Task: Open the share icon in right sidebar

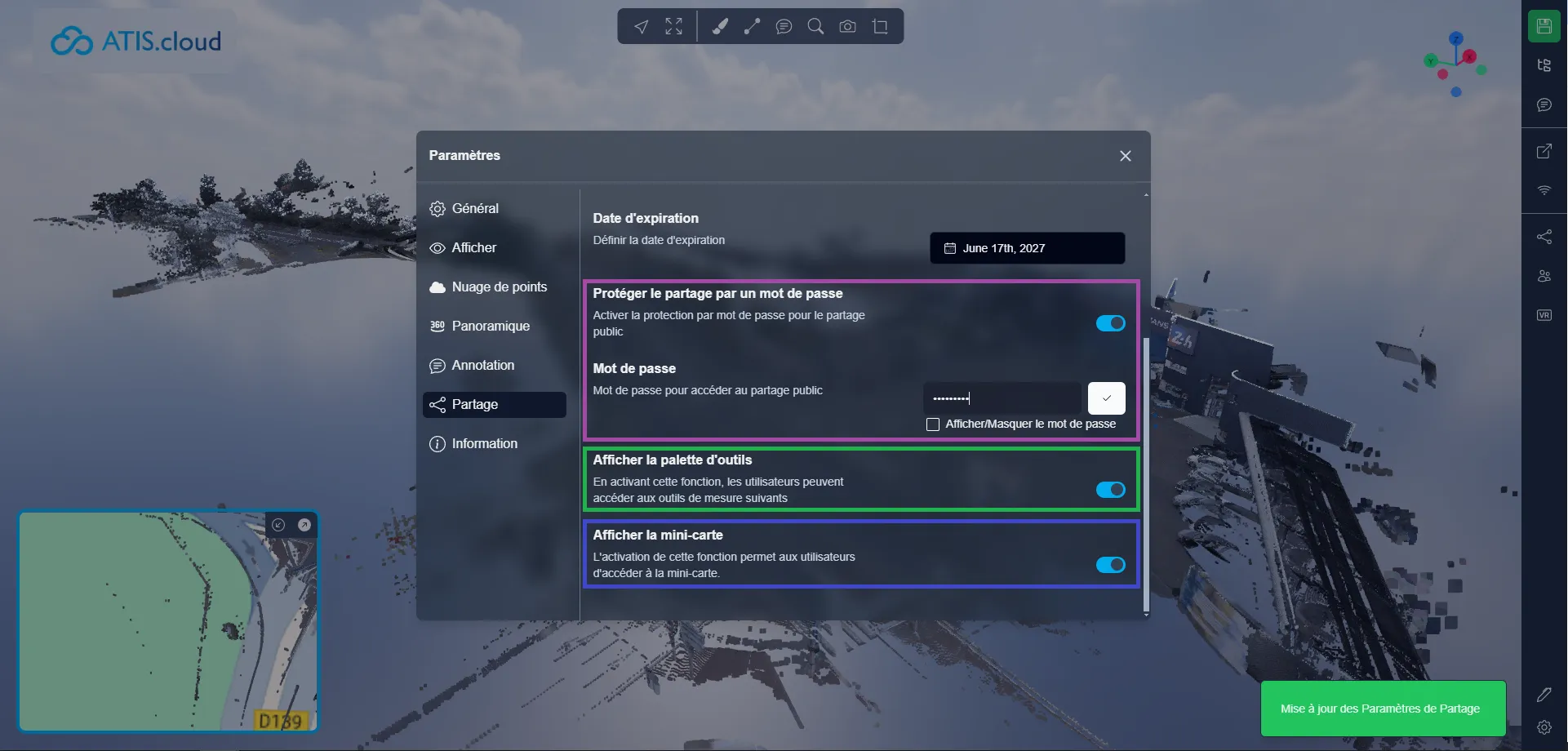Action: coord(1544,237)
